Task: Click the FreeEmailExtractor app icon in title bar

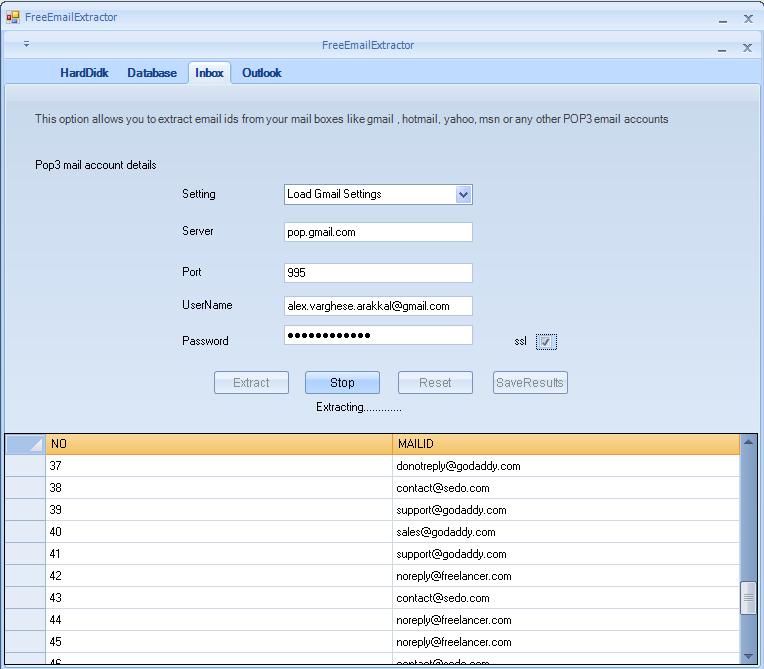Action: pos(13,18)
